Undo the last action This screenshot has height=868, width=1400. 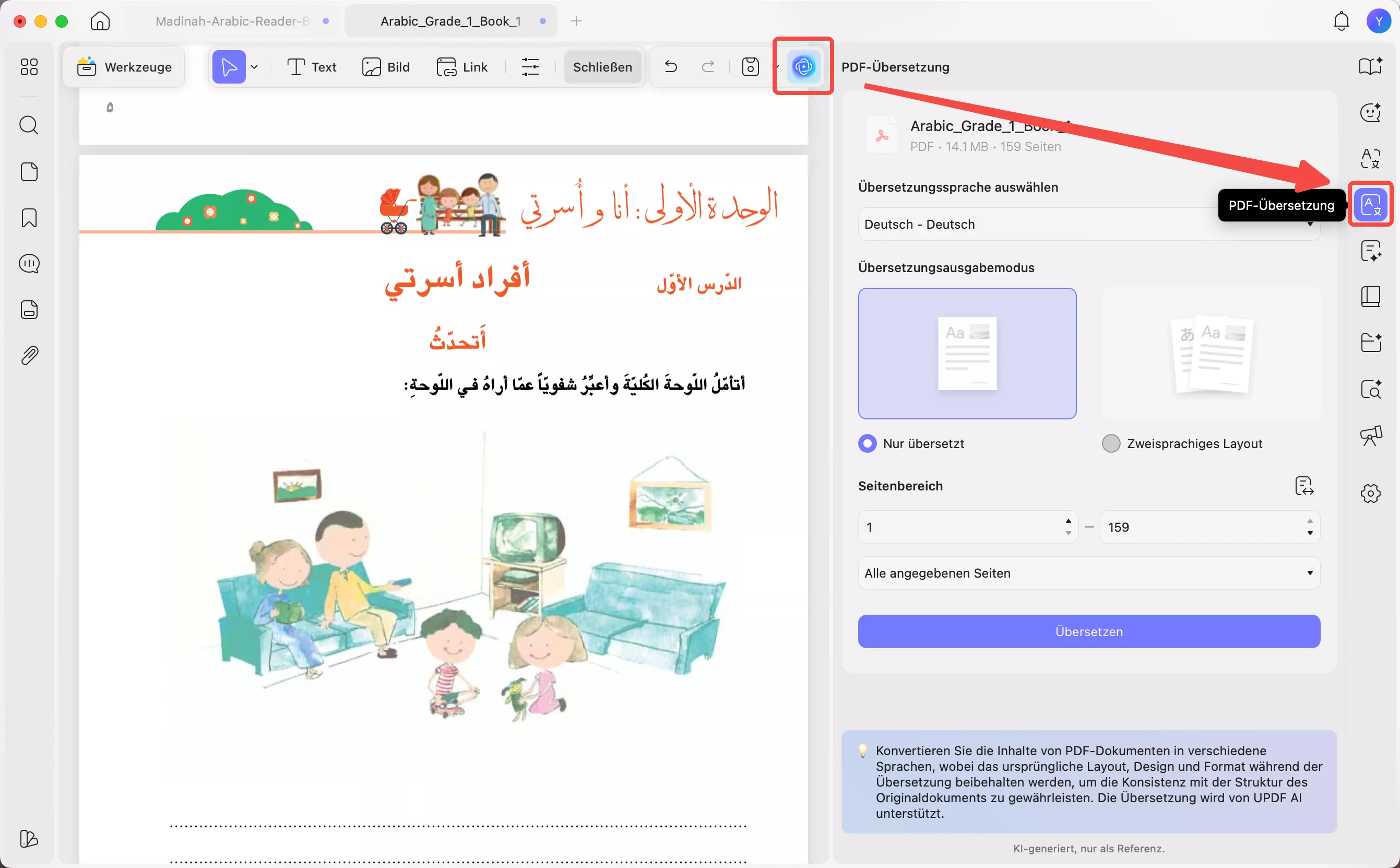pos(670,67)
